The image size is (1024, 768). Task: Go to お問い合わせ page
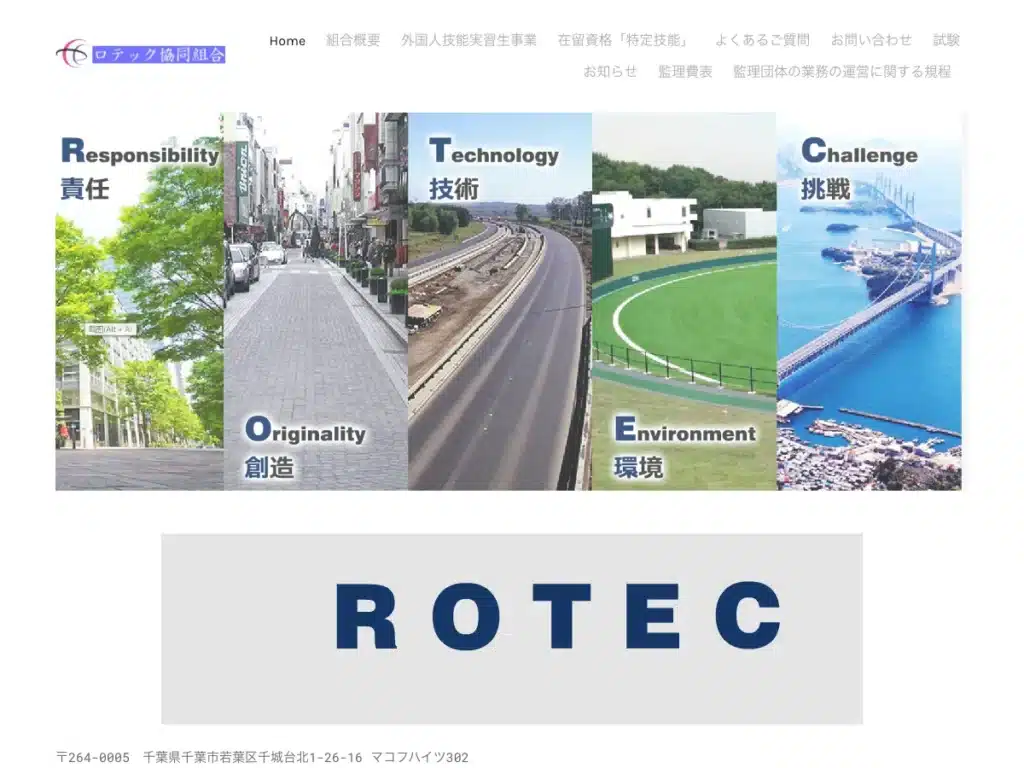pos(871,40)
